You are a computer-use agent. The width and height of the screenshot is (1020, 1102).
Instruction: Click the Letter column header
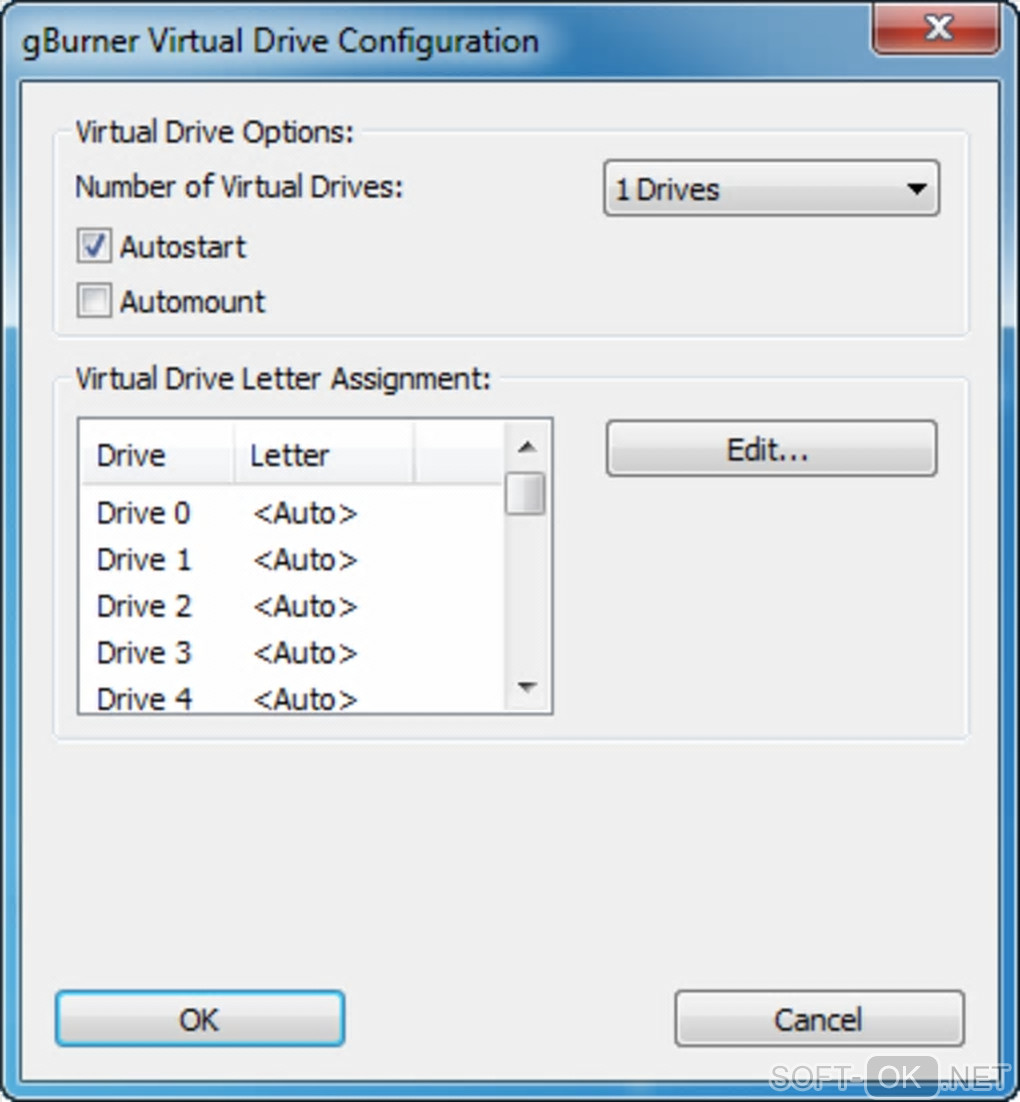coord(322,455)
